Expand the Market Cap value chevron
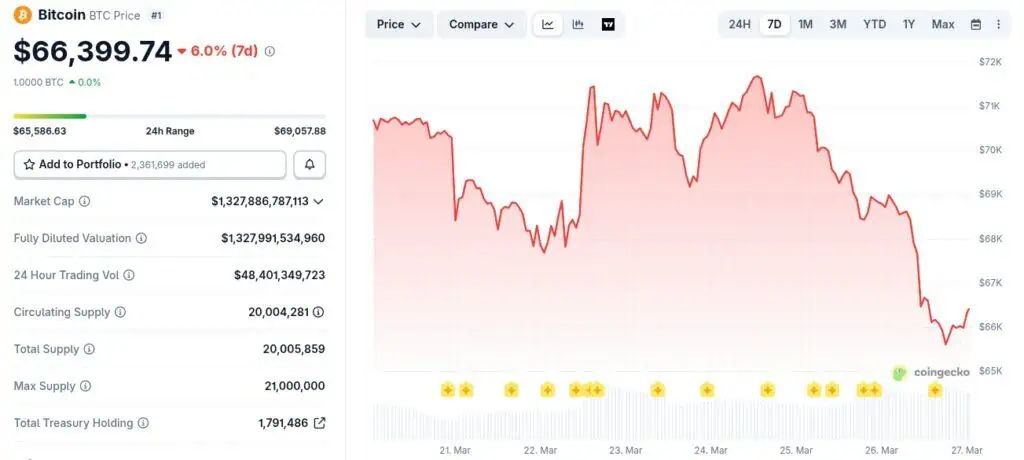Viewport: 1024px width, 460px height. 319,201
